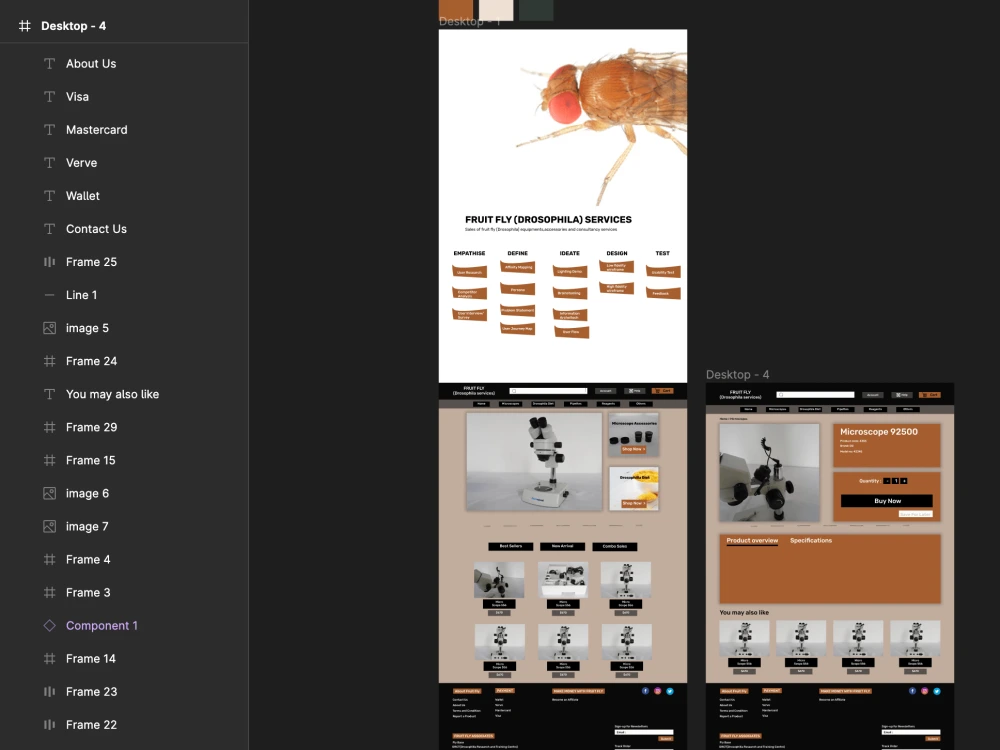Screen dimensions: 1000x750
Task: Click the text-layer icon beside Mastercard
Action: 49,130
